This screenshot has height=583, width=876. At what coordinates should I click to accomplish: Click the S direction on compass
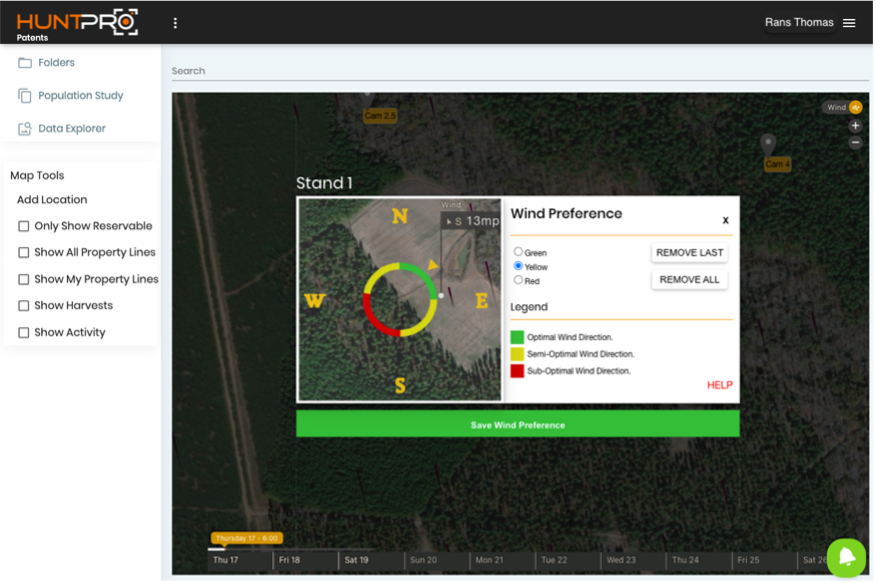click(400, 385)
